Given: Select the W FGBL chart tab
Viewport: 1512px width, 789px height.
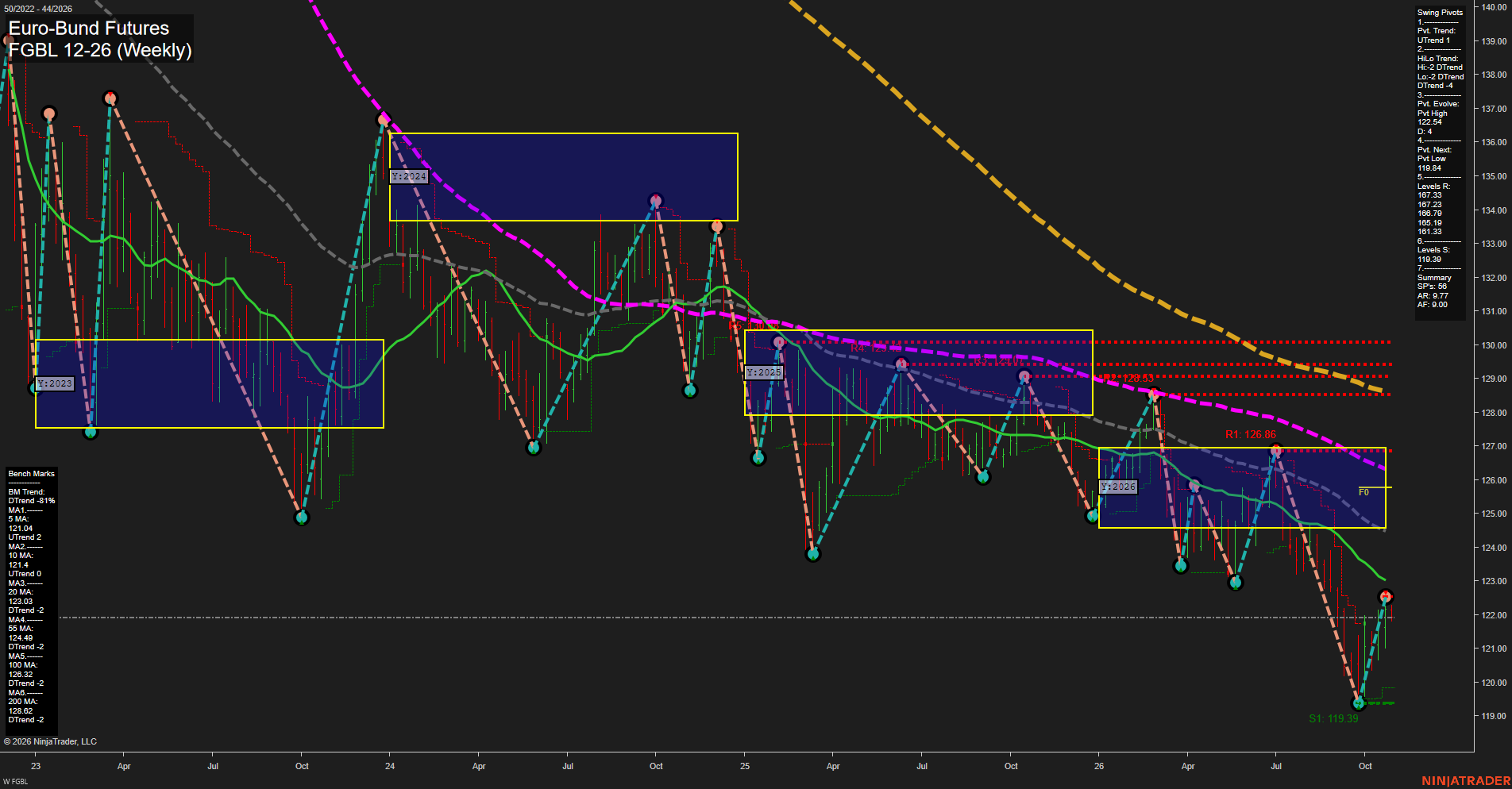Looking at the screenshot, I should [15, 782].
